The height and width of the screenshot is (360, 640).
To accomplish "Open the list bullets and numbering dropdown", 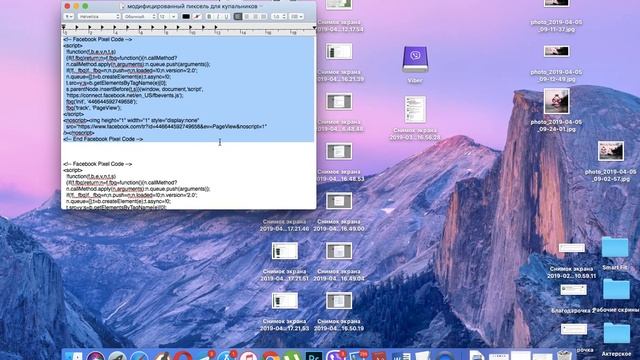I will coord(296,16).
